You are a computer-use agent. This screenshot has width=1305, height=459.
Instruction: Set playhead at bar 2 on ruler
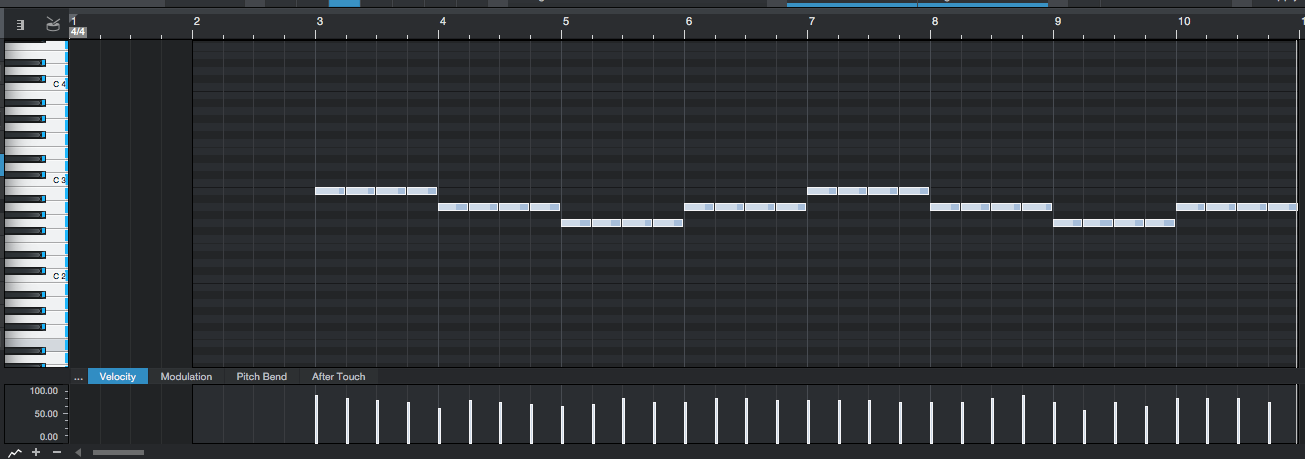(196, 21)
